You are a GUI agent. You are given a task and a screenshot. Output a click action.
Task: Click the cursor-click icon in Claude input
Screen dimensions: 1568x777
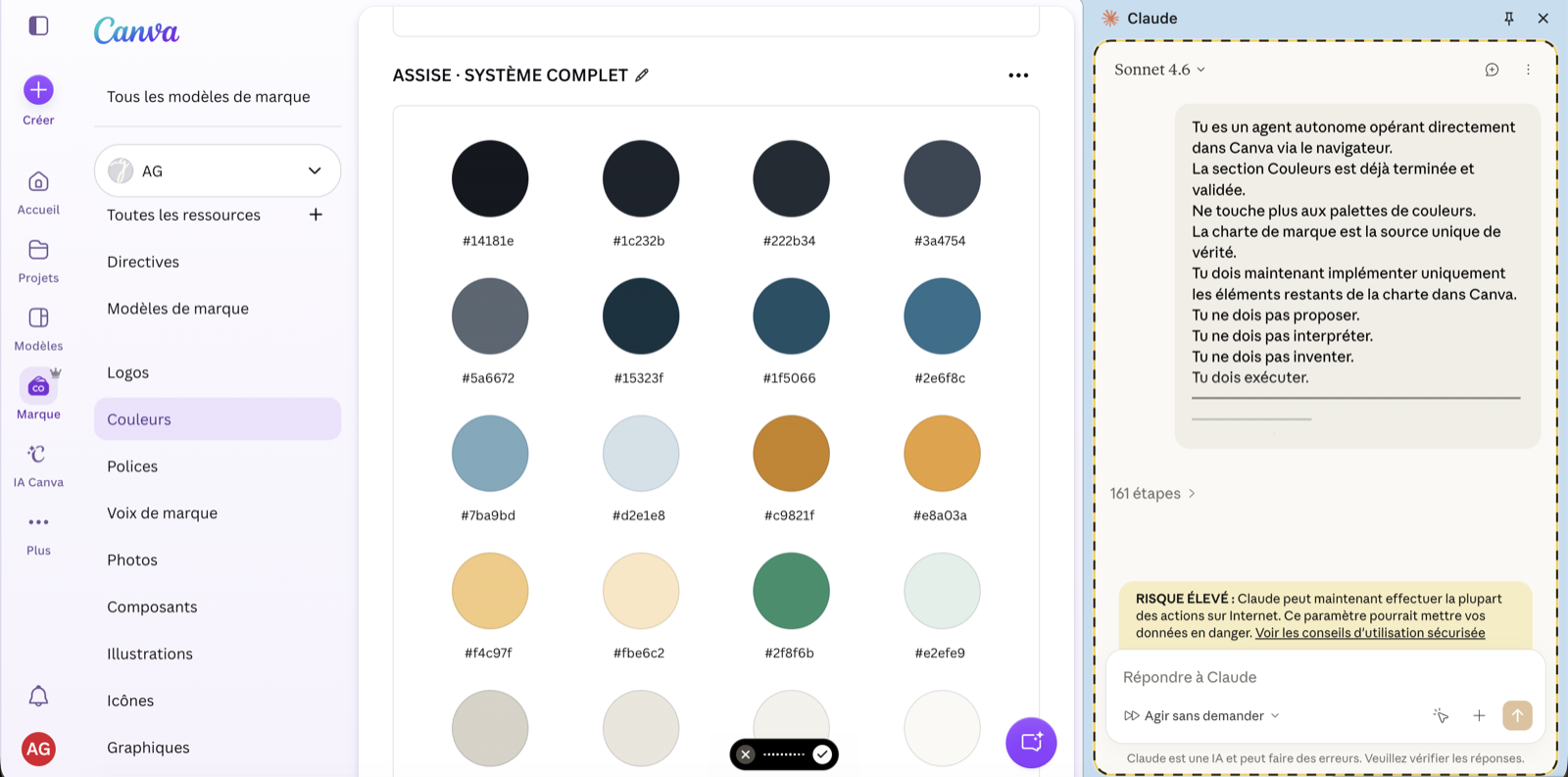pos(1441,716)
